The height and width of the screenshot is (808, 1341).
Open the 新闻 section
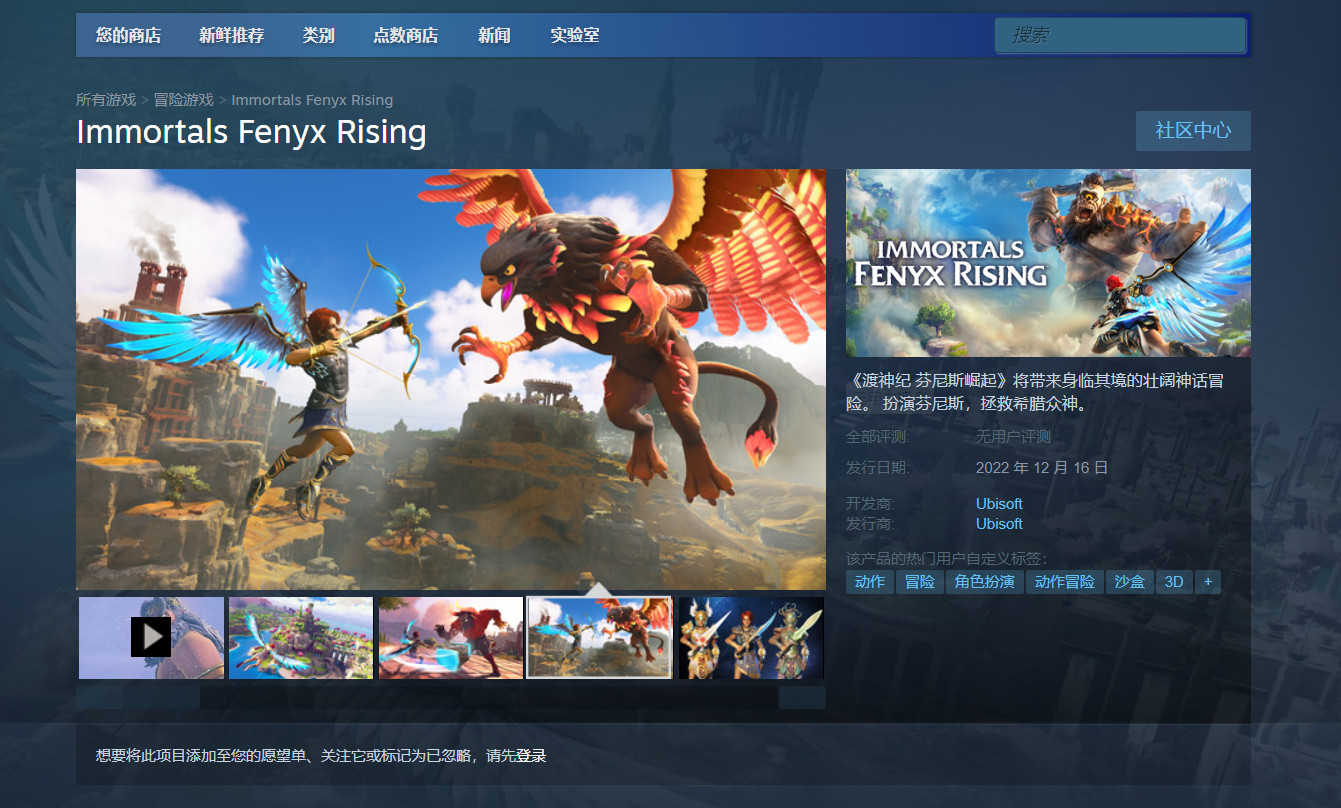(x=494, y=34)
